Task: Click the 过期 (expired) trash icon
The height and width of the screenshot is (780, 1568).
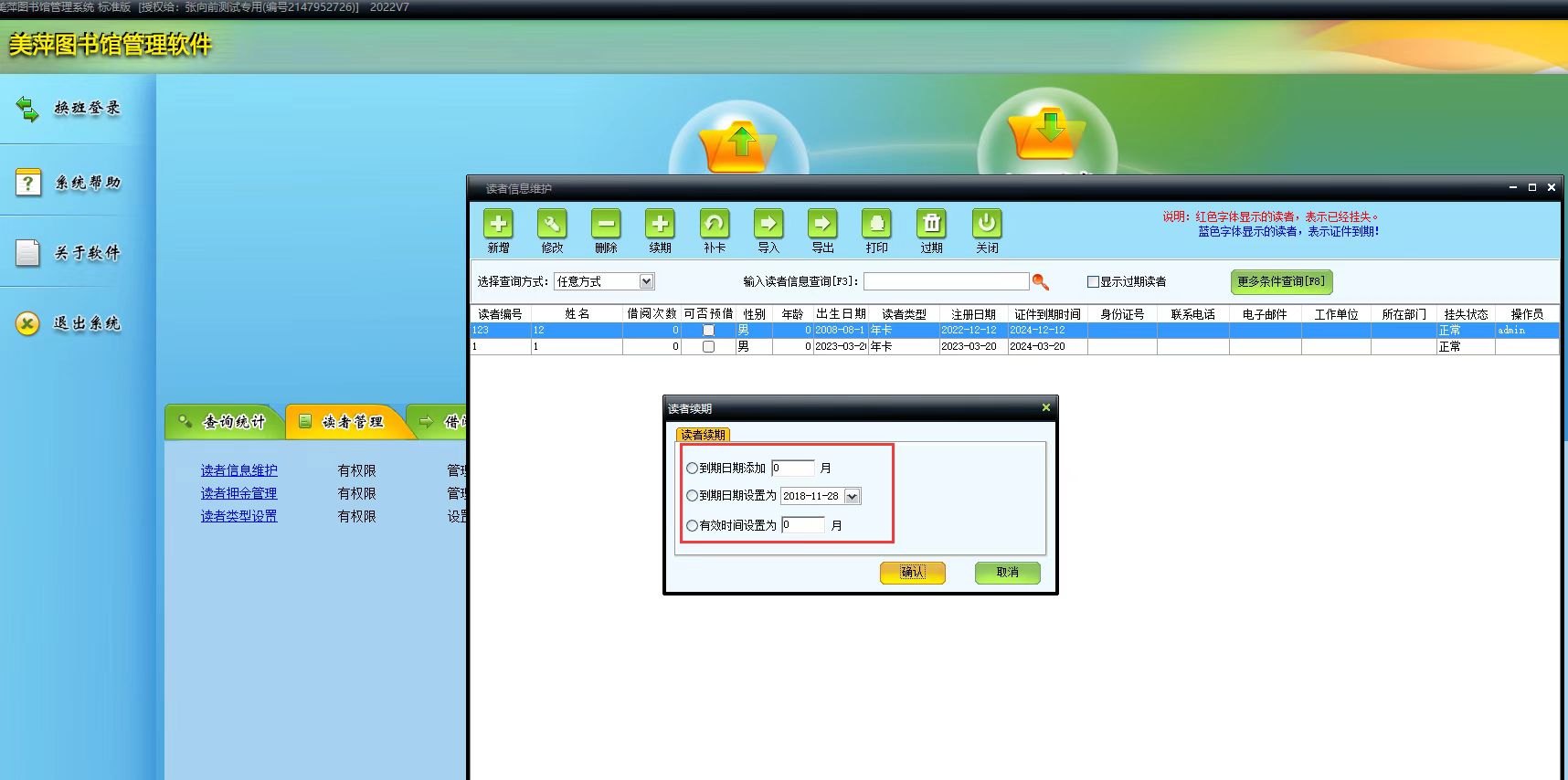Action: (x=931, y=225)
